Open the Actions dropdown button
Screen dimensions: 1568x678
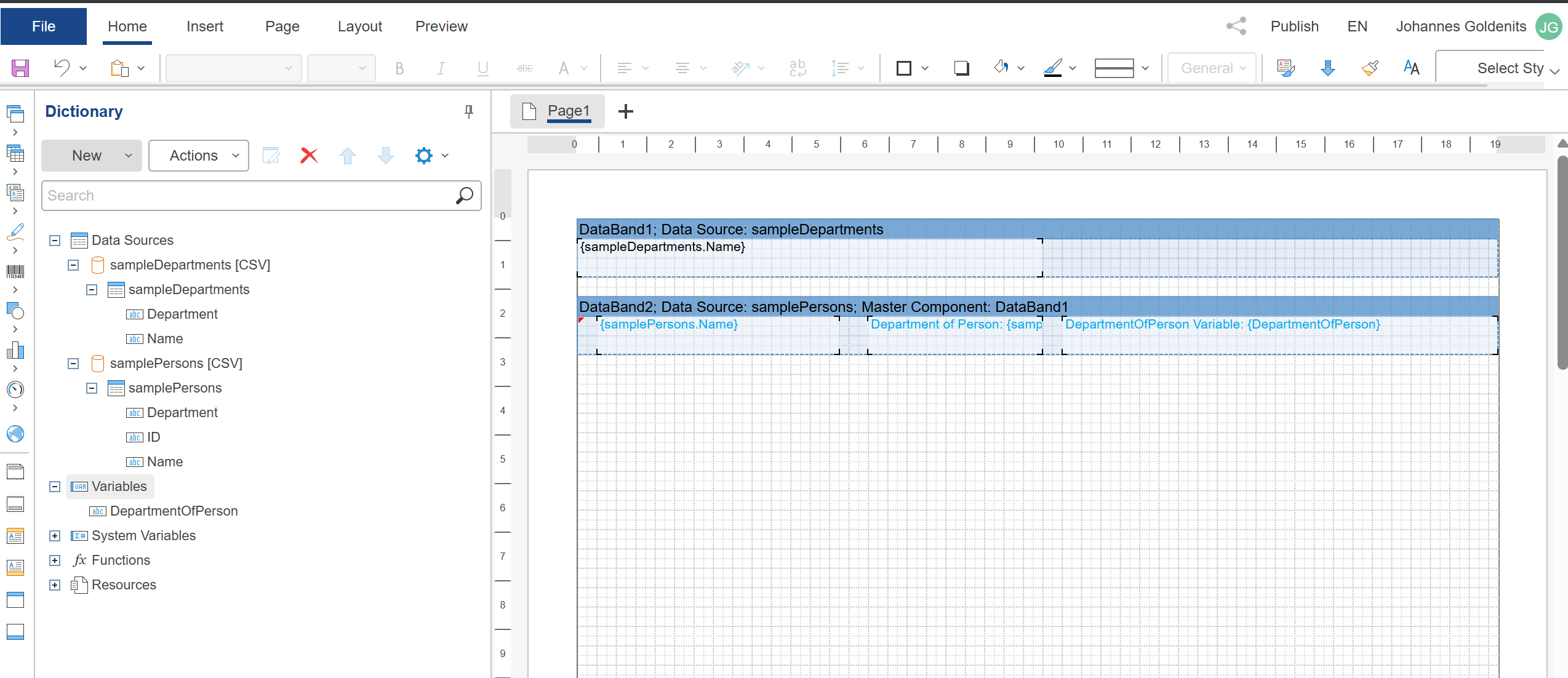click(199, 156)
